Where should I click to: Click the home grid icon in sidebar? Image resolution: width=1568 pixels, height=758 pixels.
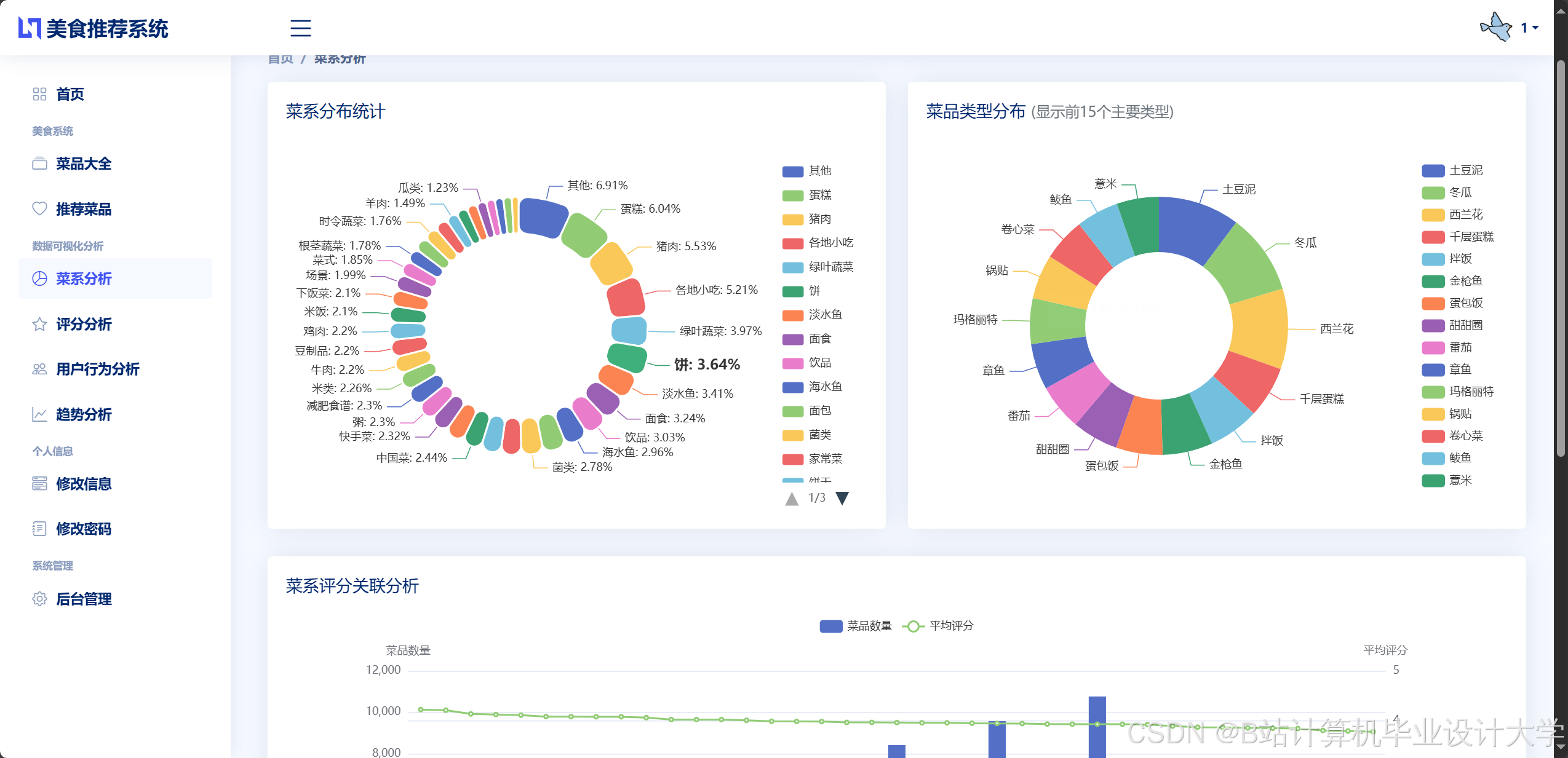[39, 94]
